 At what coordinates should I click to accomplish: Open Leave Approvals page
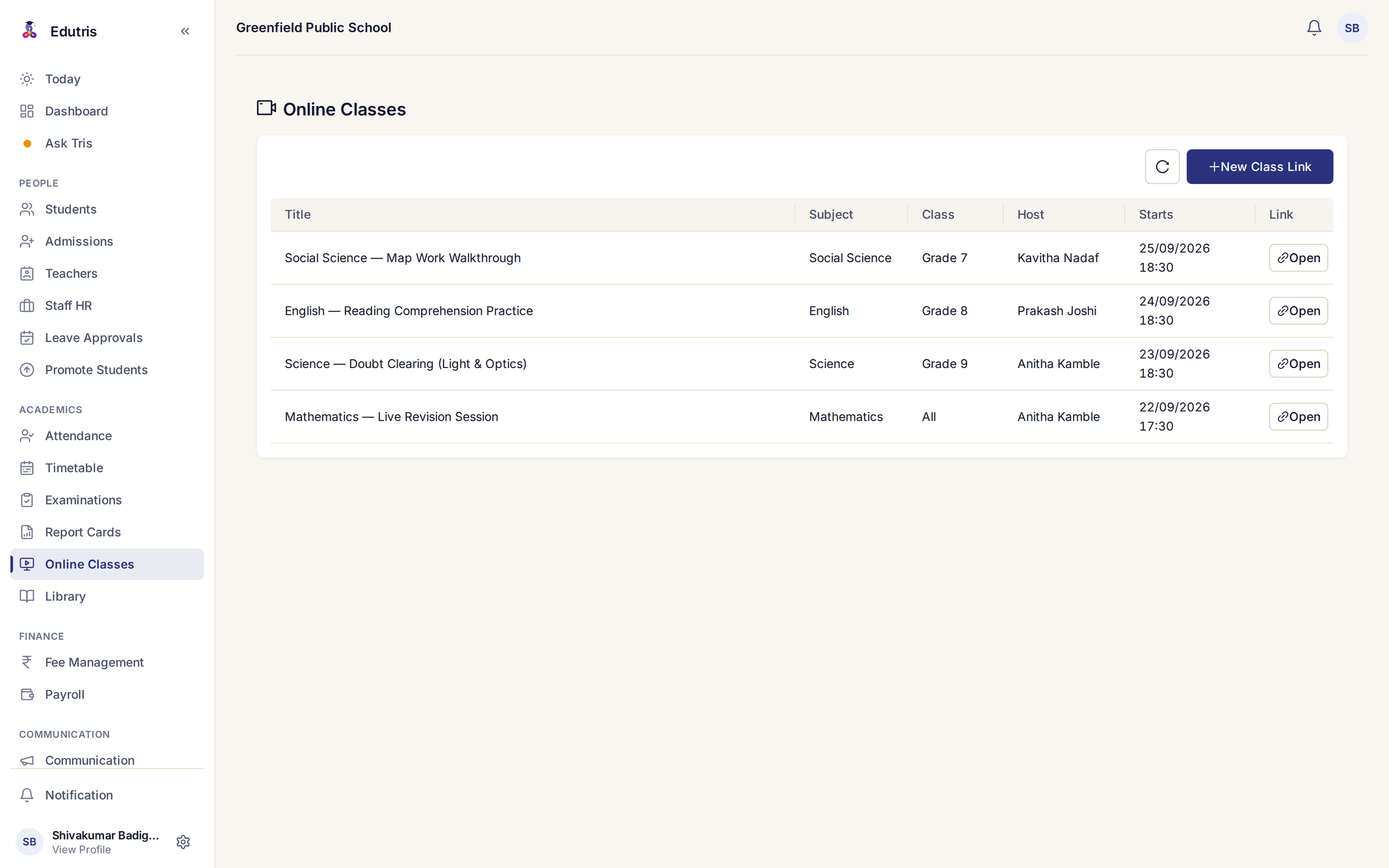point(107,337)
